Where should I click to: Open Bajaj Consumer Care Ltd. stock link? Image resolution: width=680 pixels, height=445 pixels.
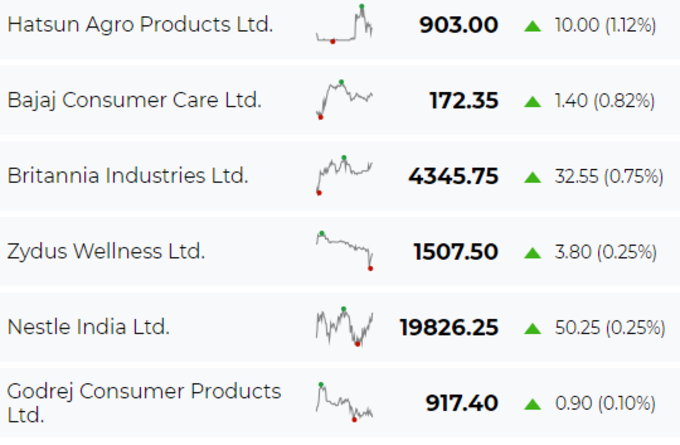point(134,101)
